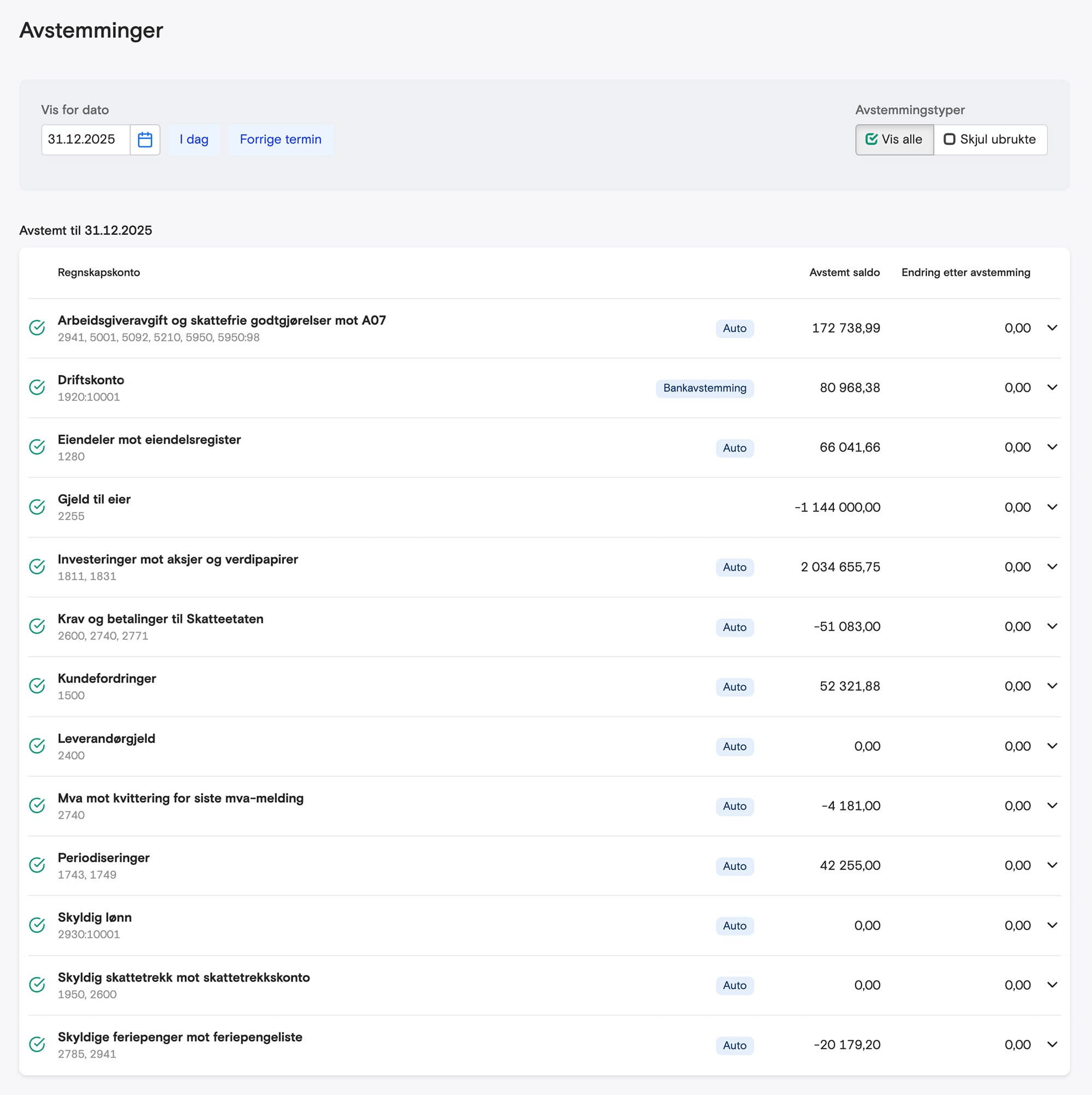
Task: Expand the Skyldig skattetrekk row chevron
Action: click(x=1052, y=985)
